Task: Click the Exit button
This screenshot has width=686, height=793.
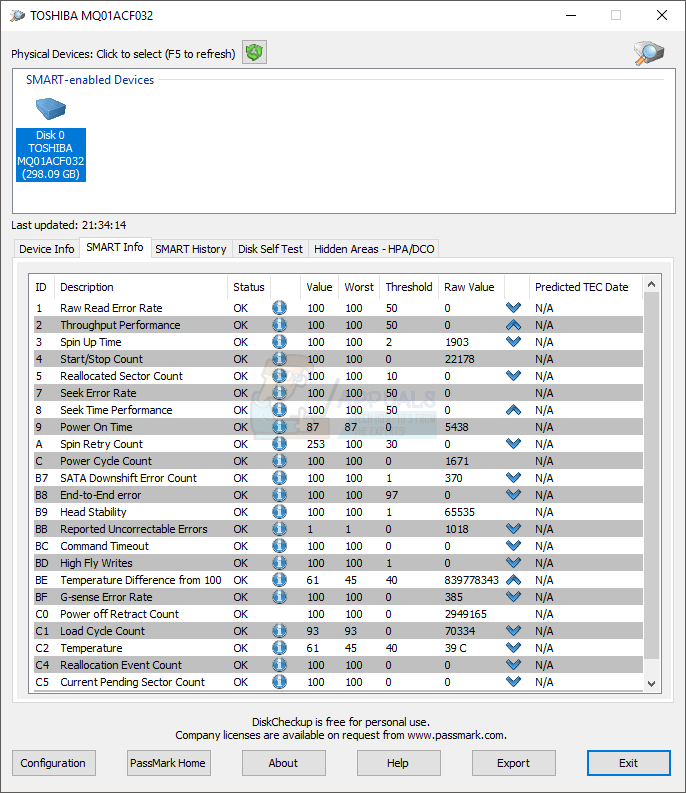Action: tap(628, 763)
